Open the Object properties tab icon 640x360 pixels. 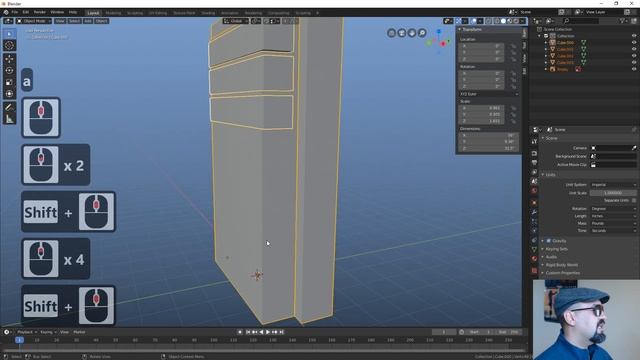534,202
